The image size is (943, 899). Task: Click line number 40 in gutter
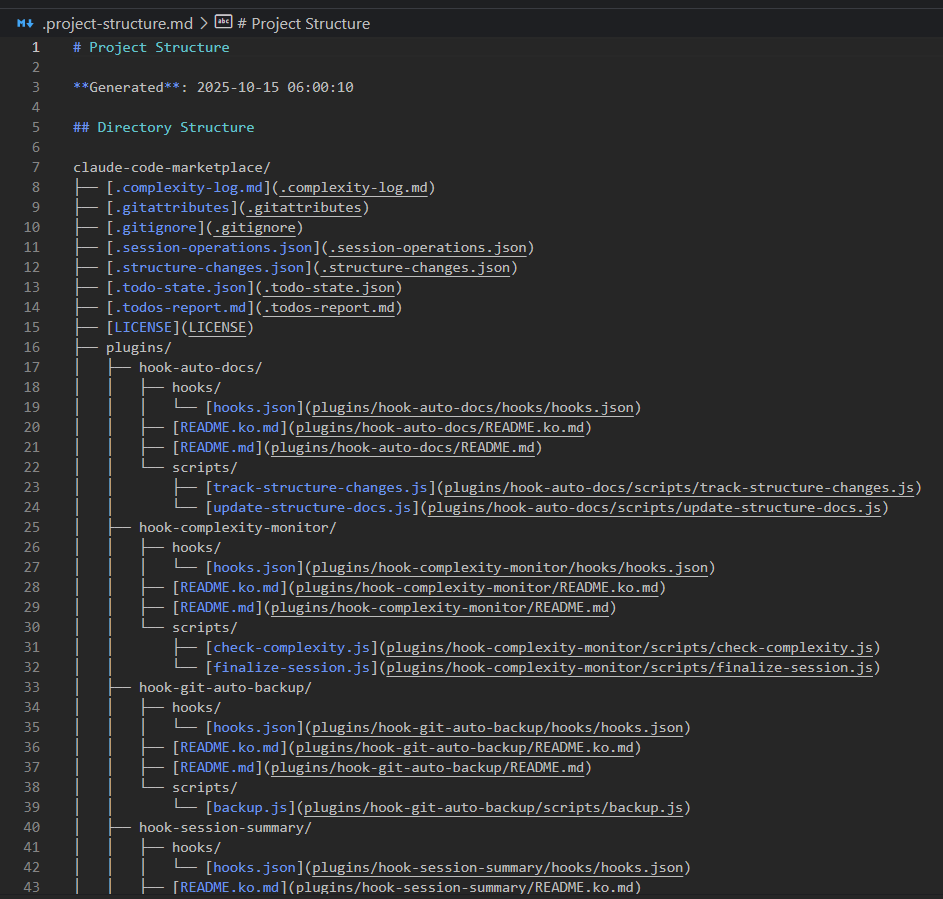point(32,827)
